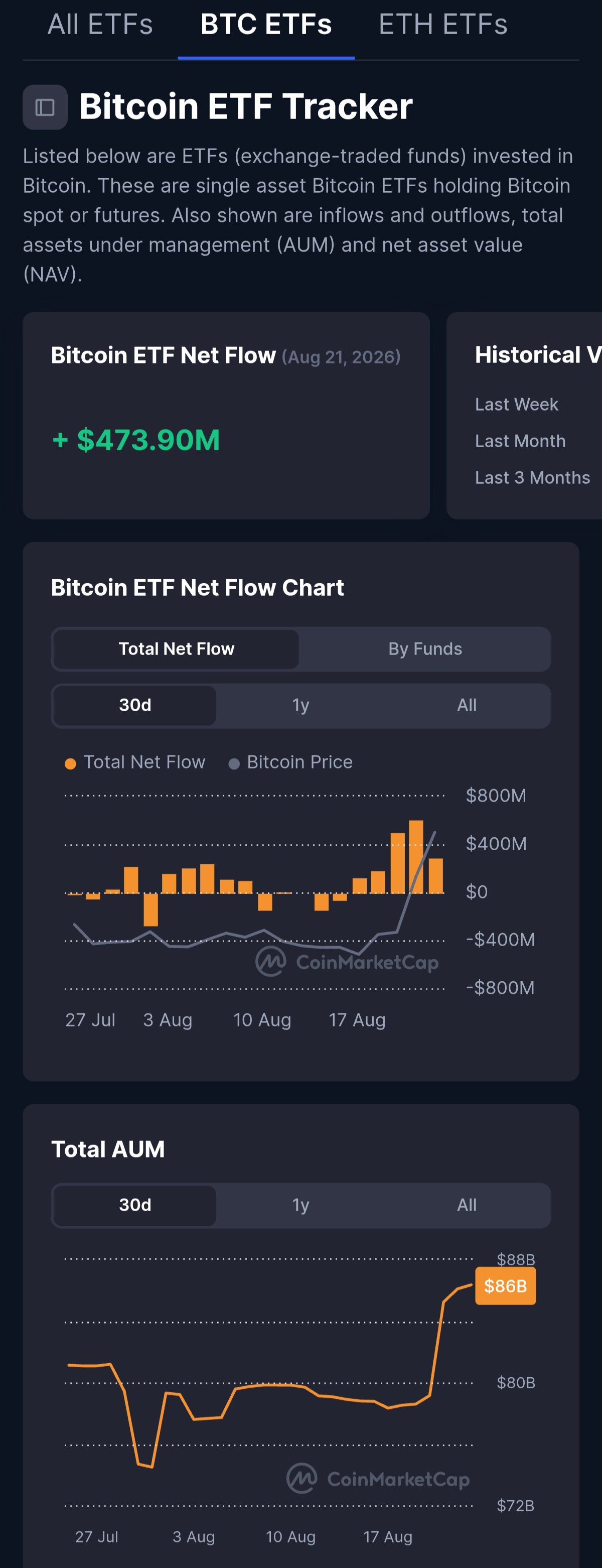
Task: Toggle the Bitcoin Price legend dot
Action: pos(233,763)
